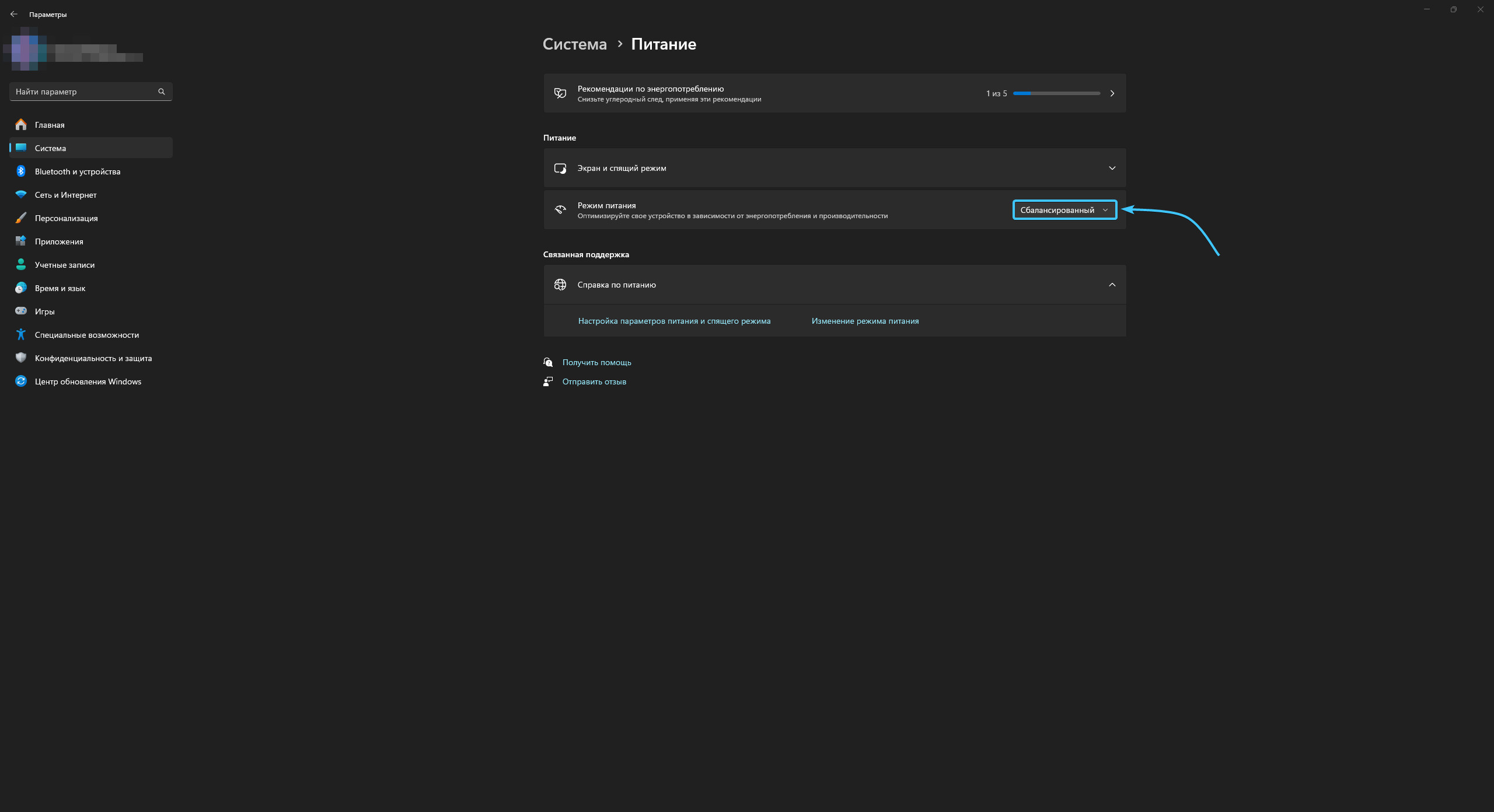This screenshot has height=812, width=1494.
Task: Click the back arrow in title bar
Action: click(x=14, y=14)
